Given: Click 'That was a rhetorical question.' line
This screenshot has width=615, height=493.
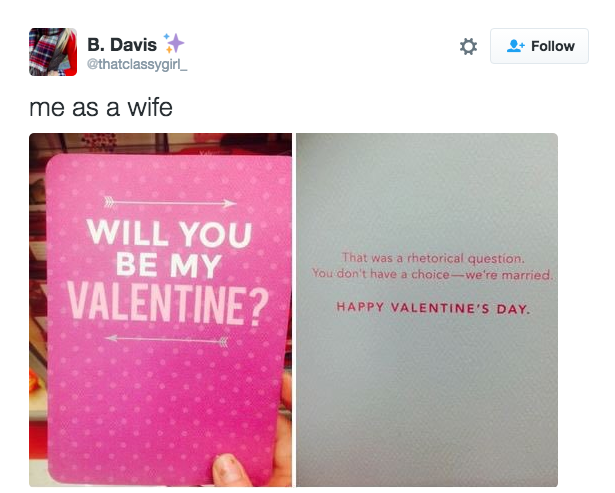Looking at the screenshot, I should (x=433, y=258).
